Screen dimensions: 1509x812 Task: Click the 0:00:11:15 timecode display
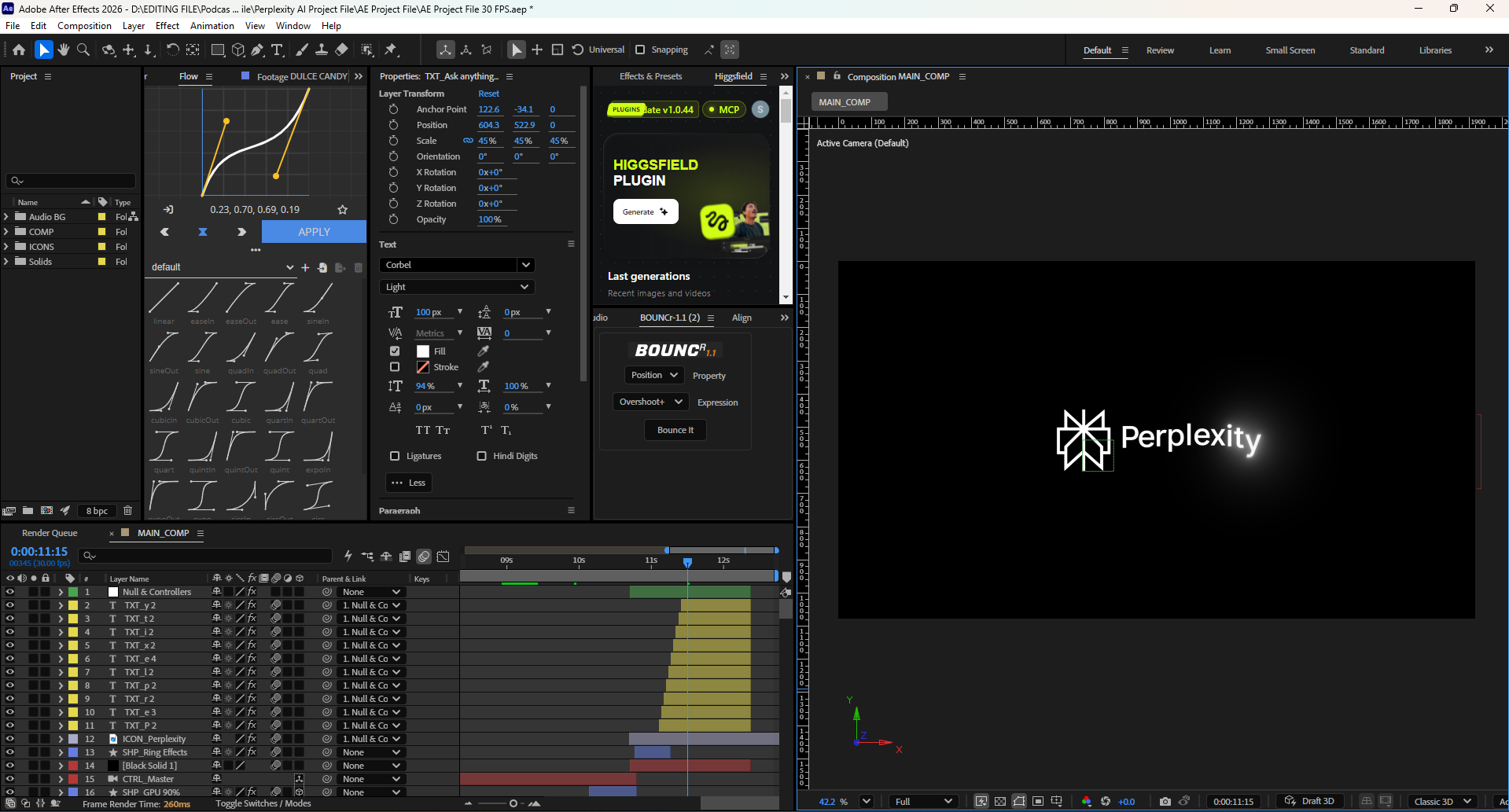(39, 552)
